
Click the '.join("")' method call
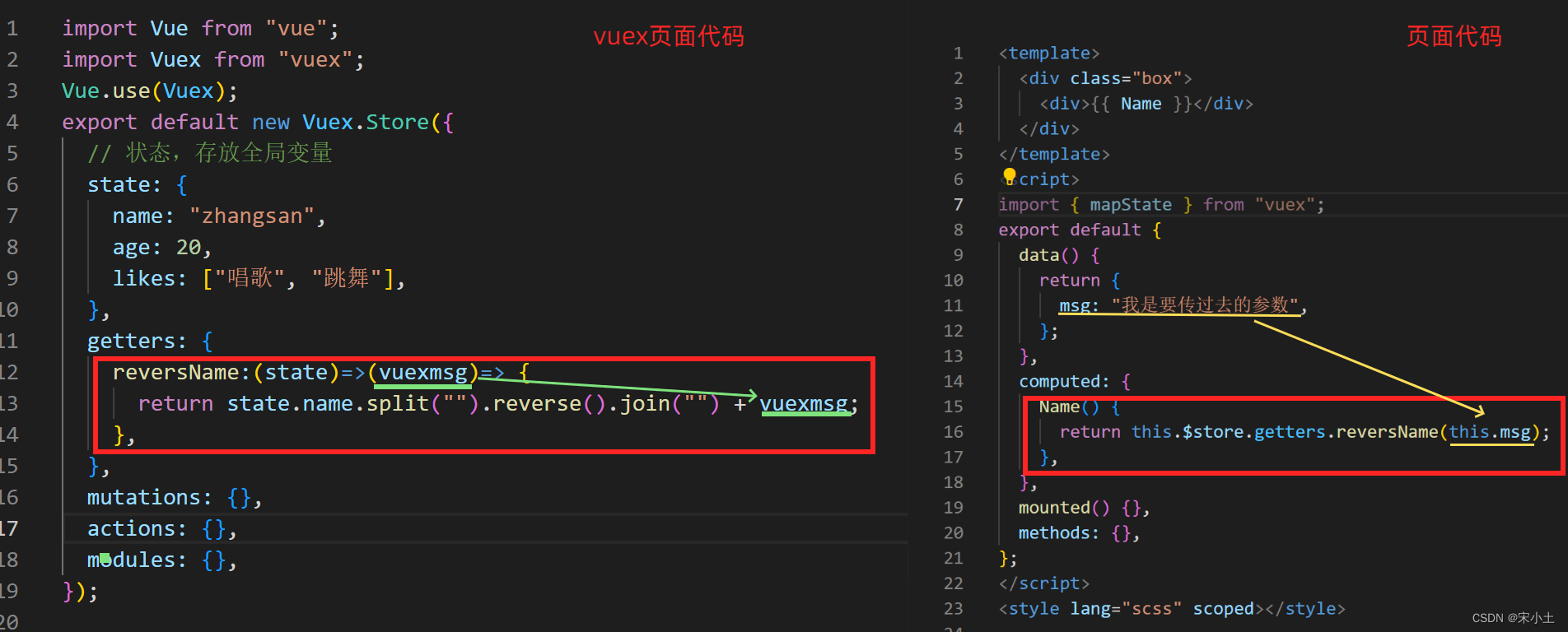[x=664, y=404]
